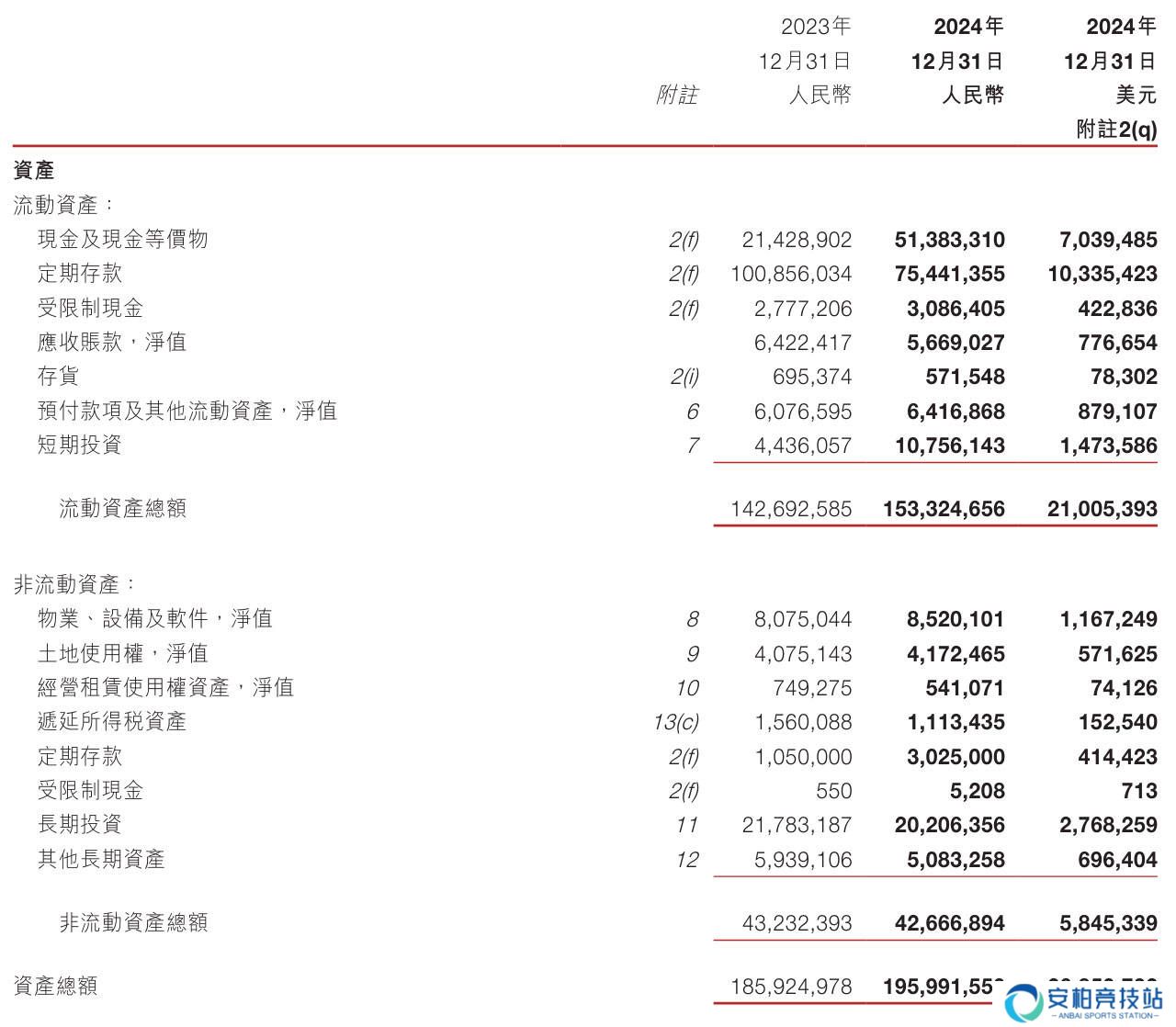
Task: Click the value 4,075,143
Action: pos(803,655)
